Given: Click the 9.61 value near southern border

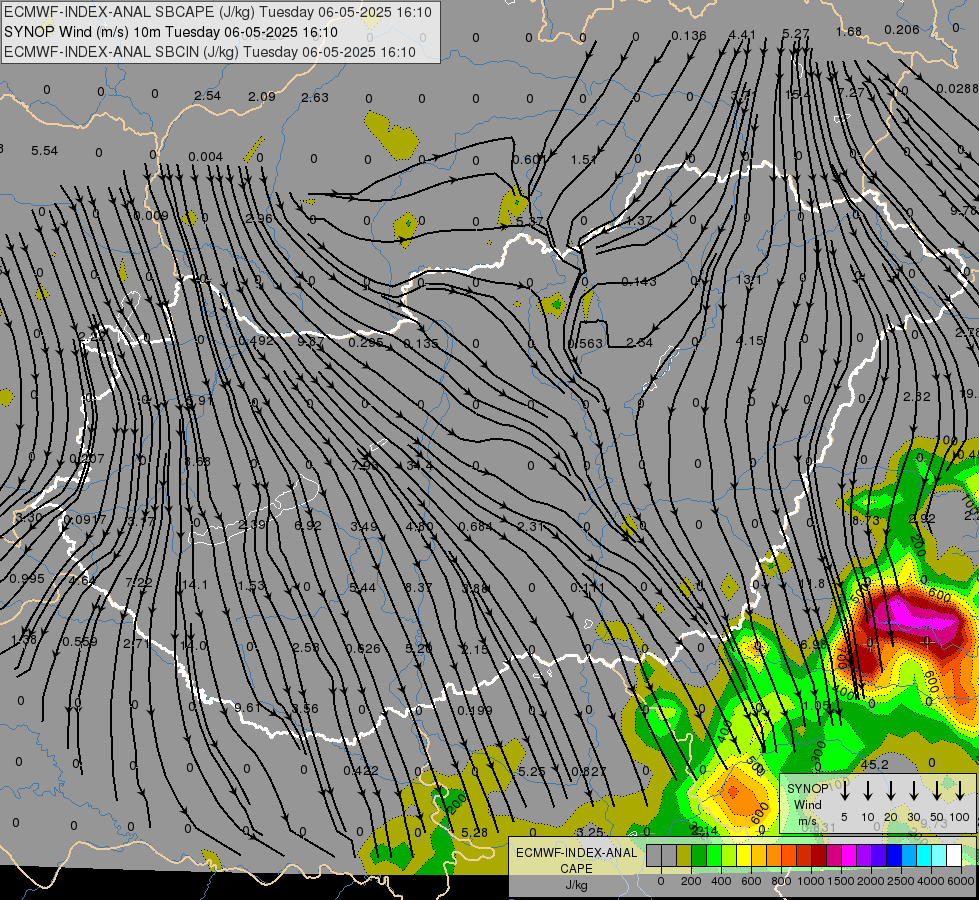Looking at the screenshot, I should point(247,707).
